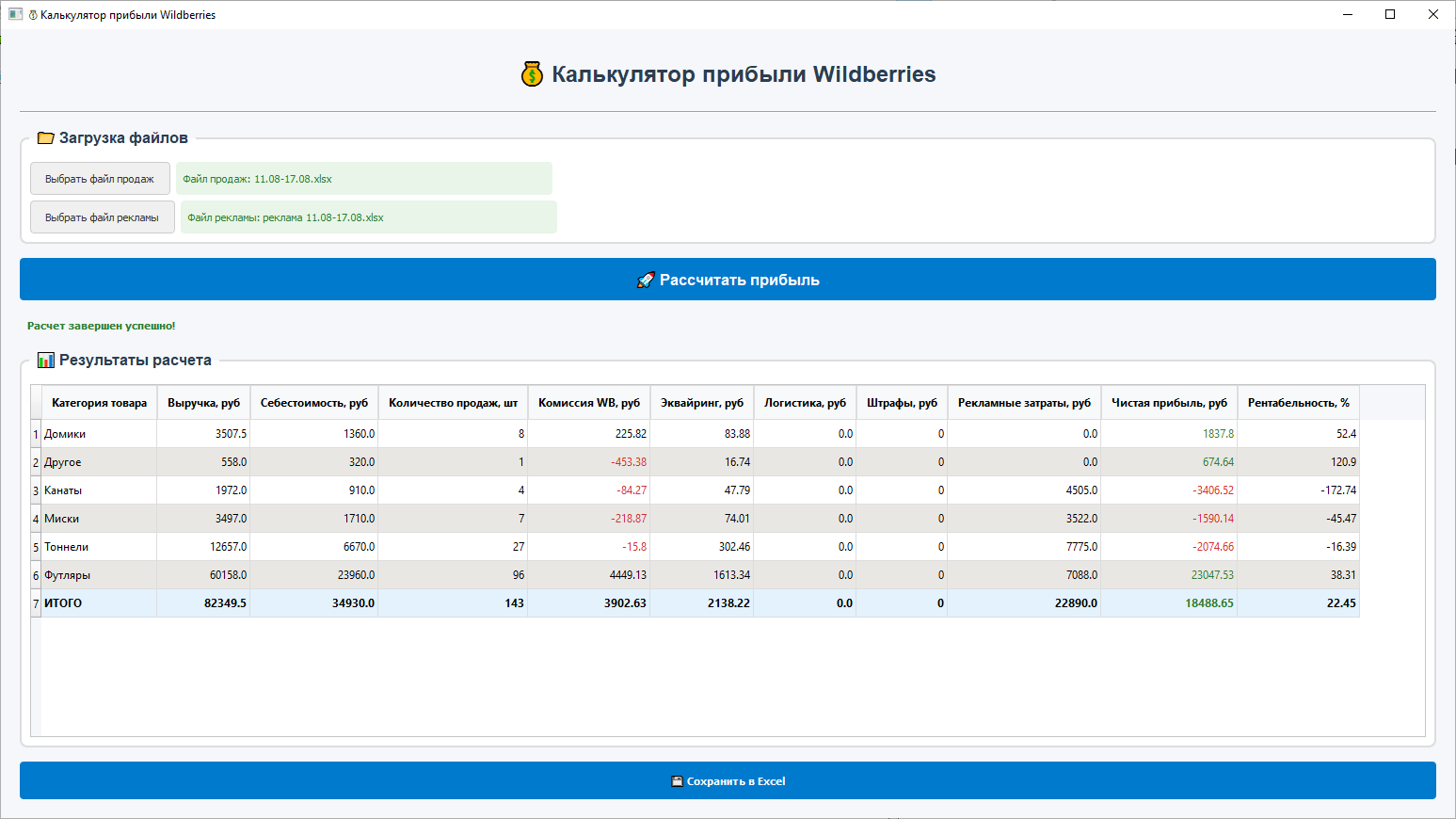Click the rocket icon on Рассчитать прибыль button
Screen dimensions: 1456x819
(x=647, y=280)
